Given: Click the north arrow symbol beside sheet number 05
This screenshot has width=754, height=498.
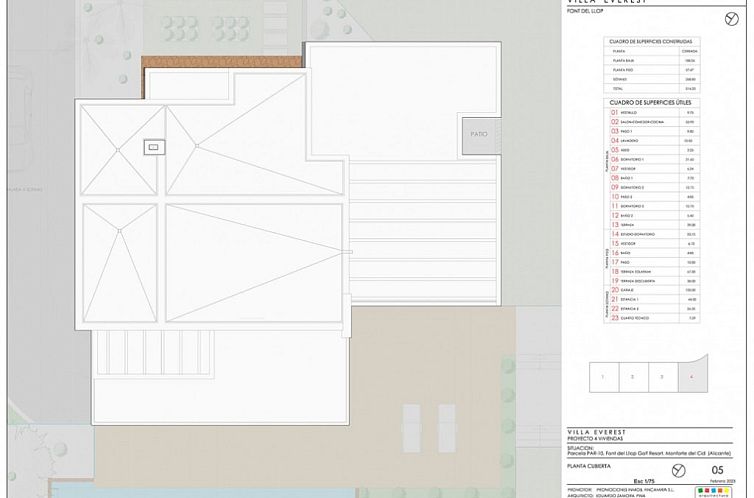Looking at the screenshot, I should coord(680,469).
